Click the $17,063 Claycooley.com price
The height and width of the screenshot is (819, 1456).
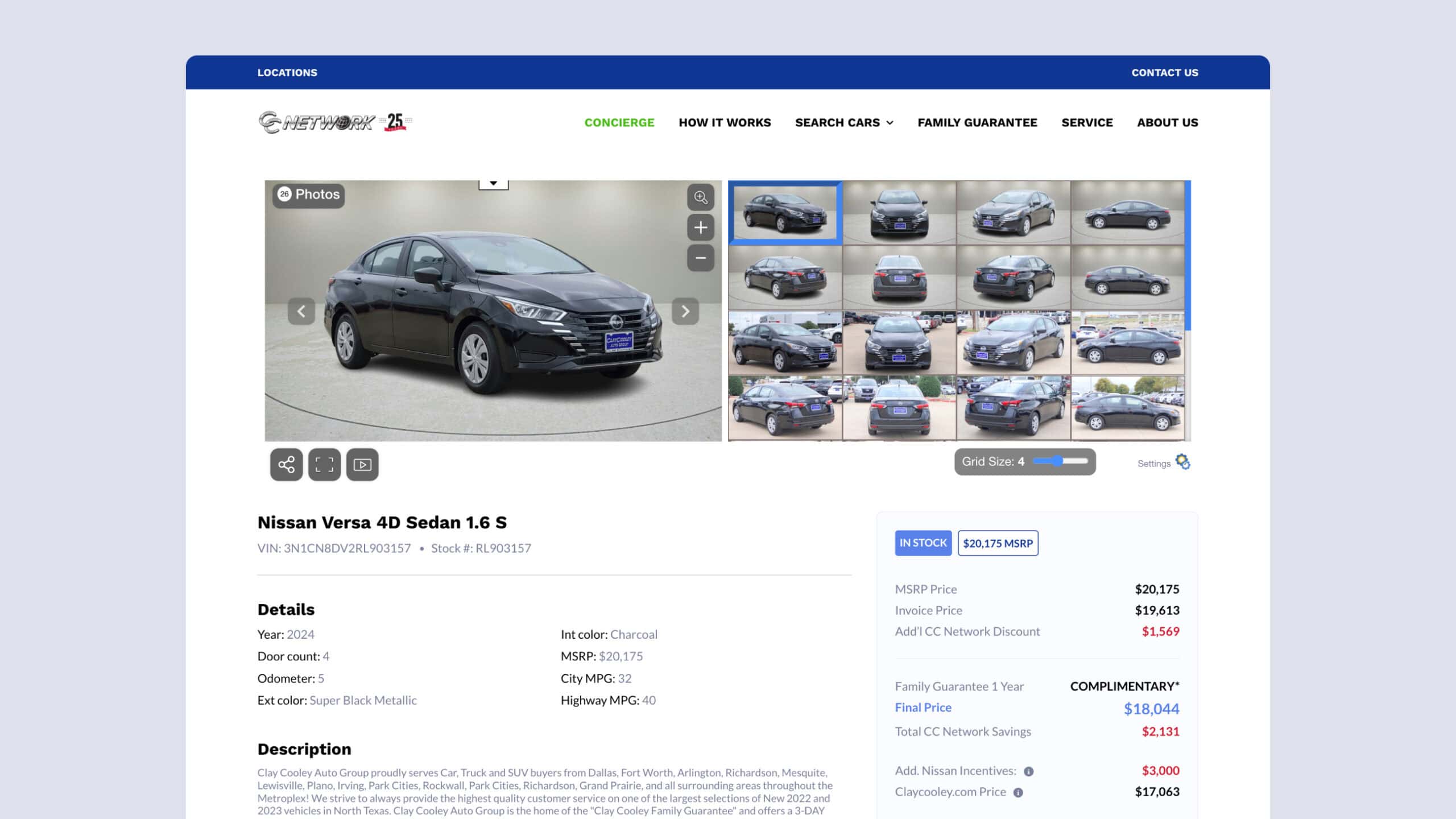(1157, 792)
